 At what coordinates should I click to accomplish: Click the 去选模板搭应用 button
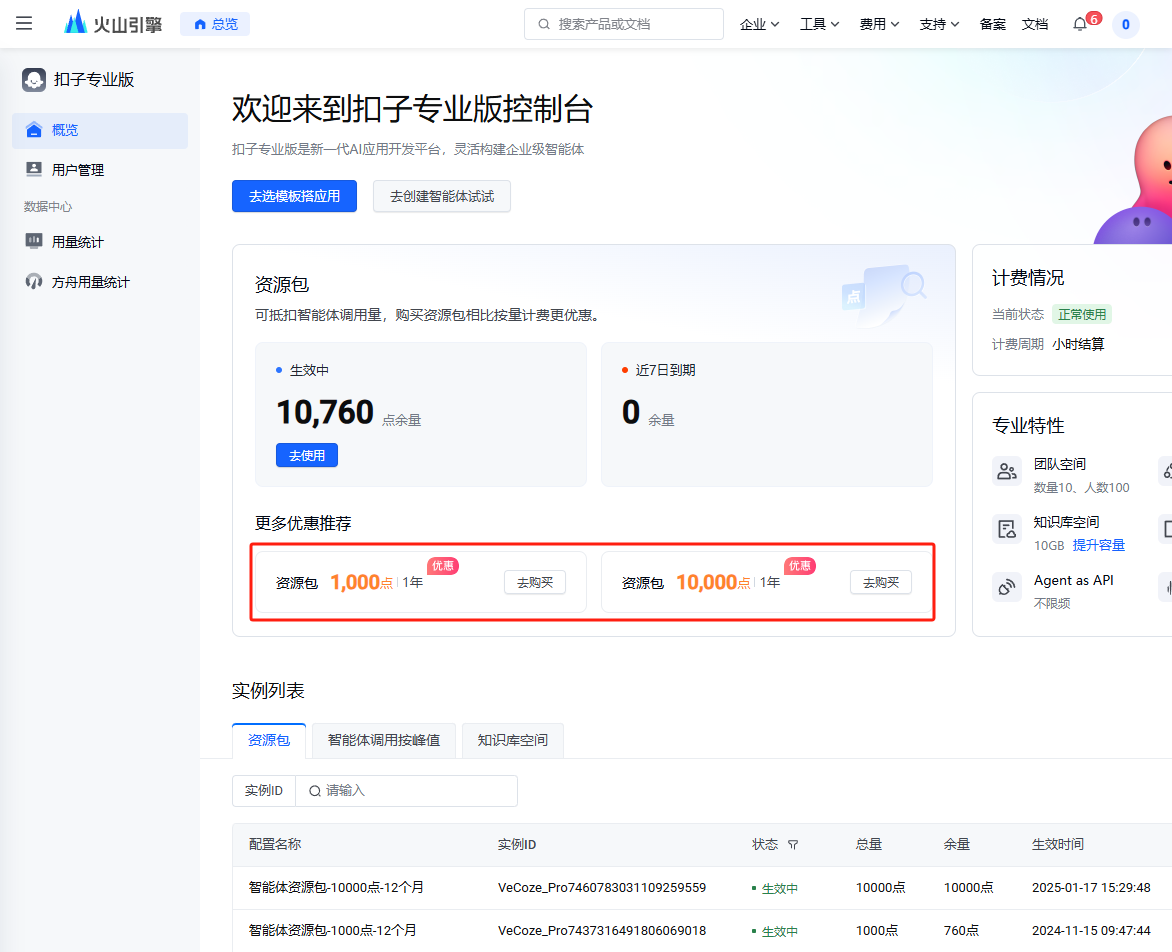(294, 196)
